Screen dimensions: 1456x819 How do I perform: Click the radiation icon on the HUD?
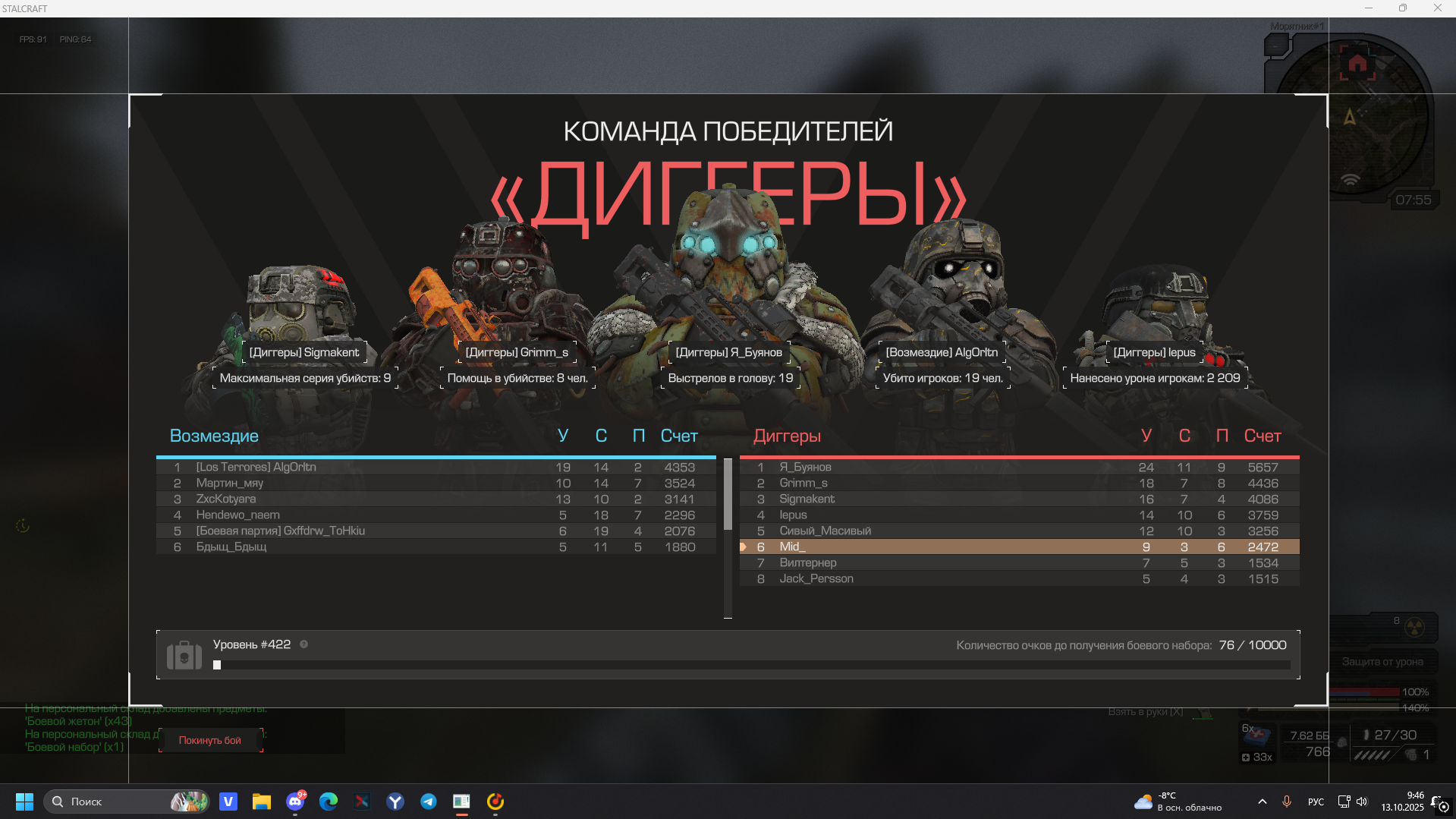[x=1414, y=628]
